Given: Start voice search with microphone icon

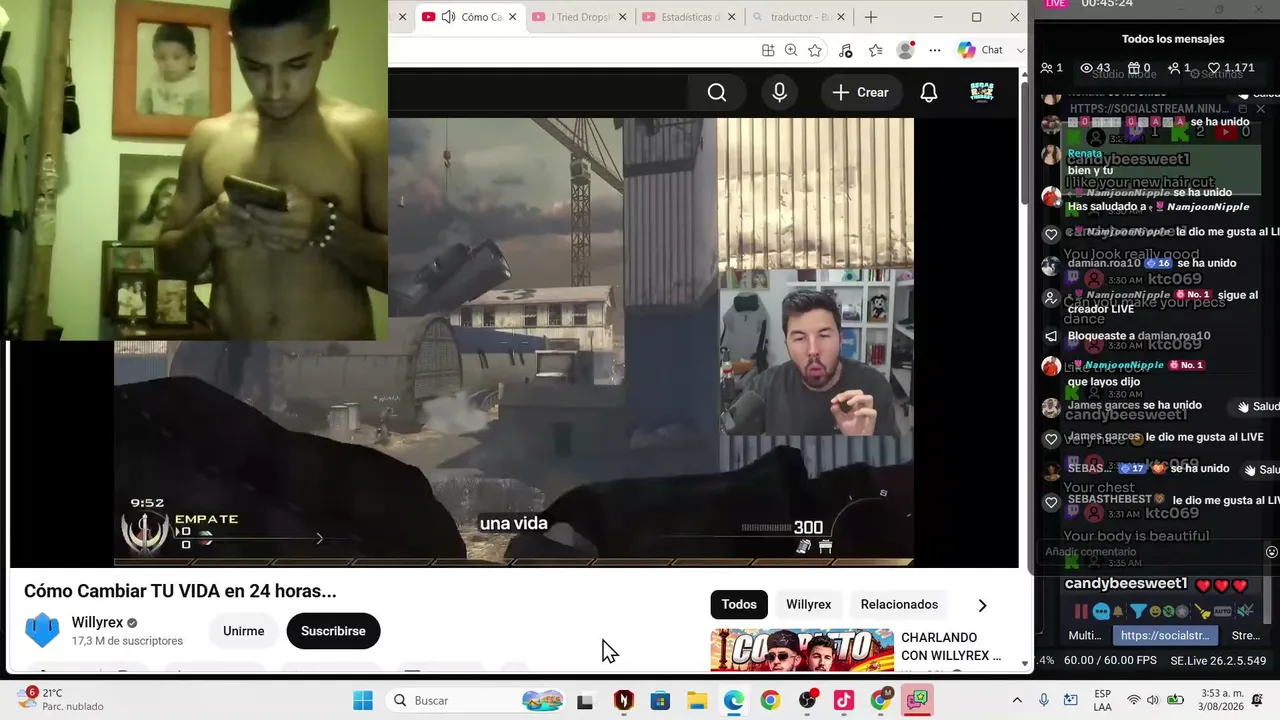Looking at the screenshot, I should [x=780, y=93].
